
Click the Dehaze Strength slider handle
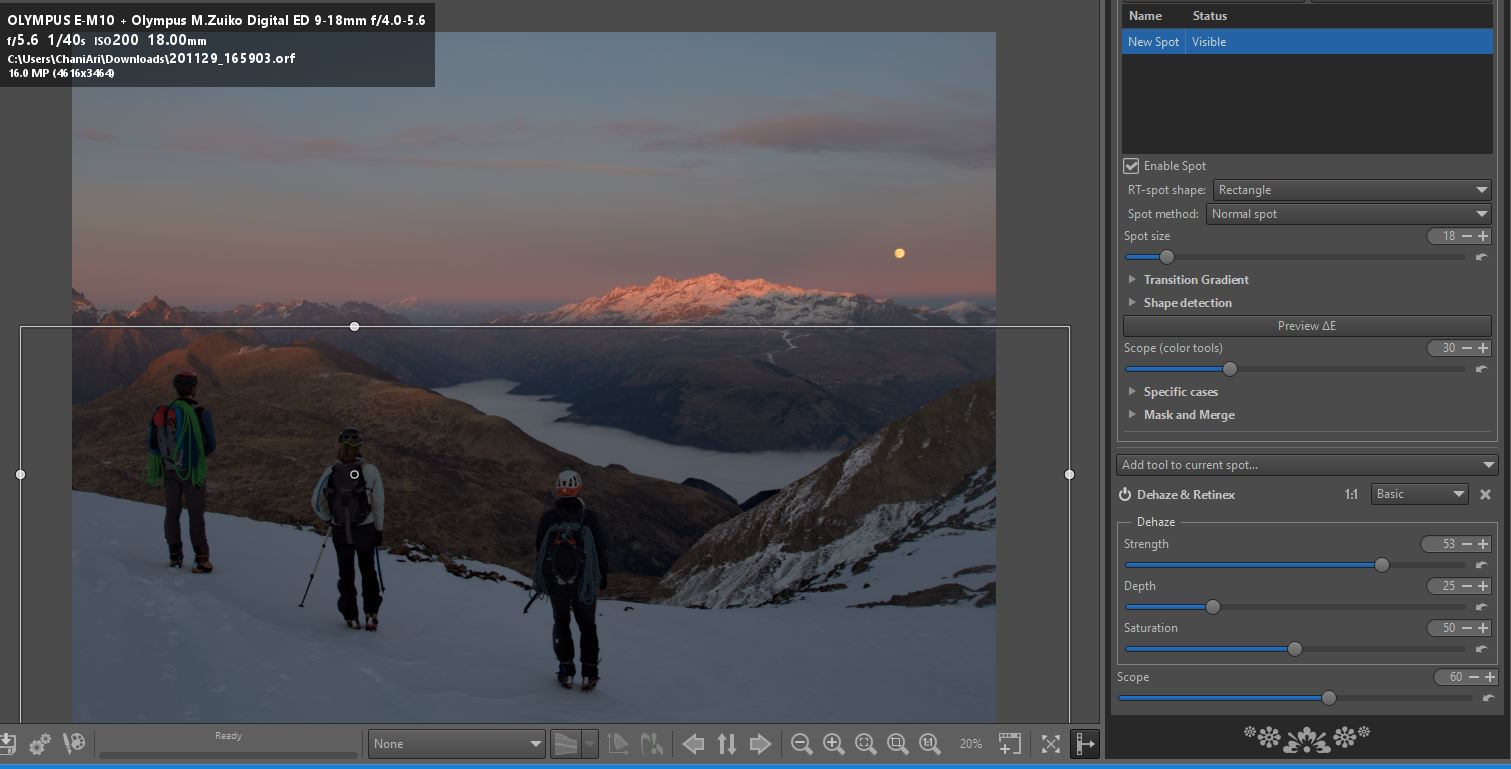tap(1381, 565)
